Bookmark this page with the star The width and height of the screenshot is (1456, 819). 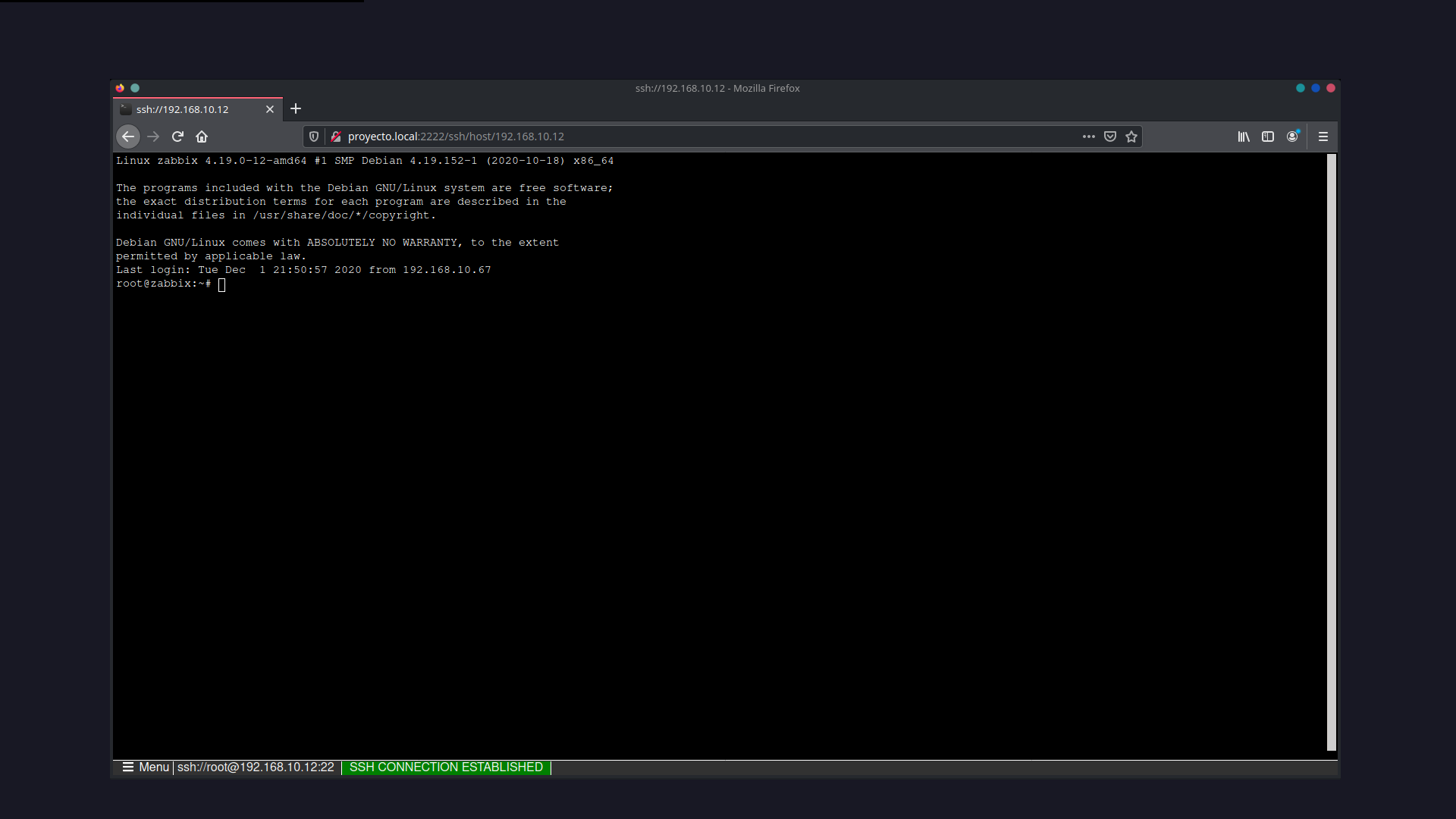(x=1131, y=136)
